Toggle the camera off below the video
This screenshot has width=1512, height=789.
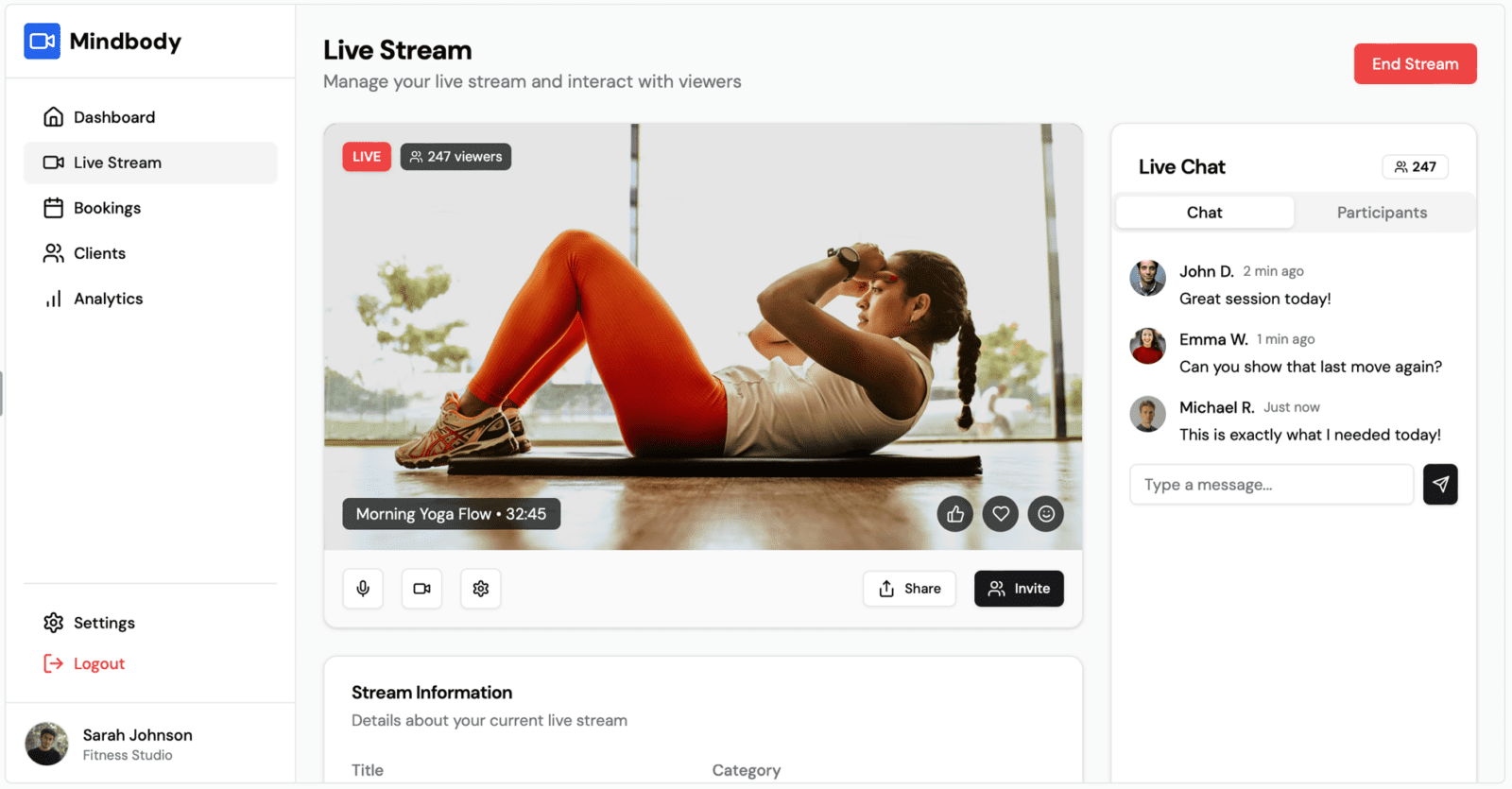point(421,589)
